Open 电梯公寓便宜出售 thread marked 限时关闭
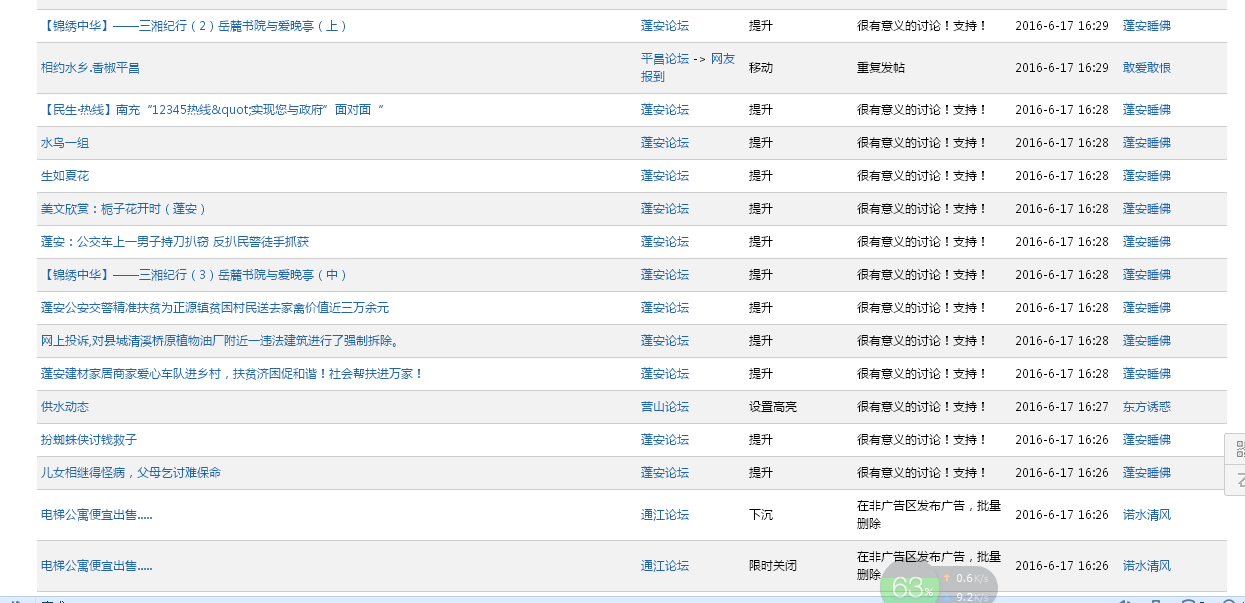Image resolution: width=1245 pixels, height=603 pixels. (x=96, y=566)
